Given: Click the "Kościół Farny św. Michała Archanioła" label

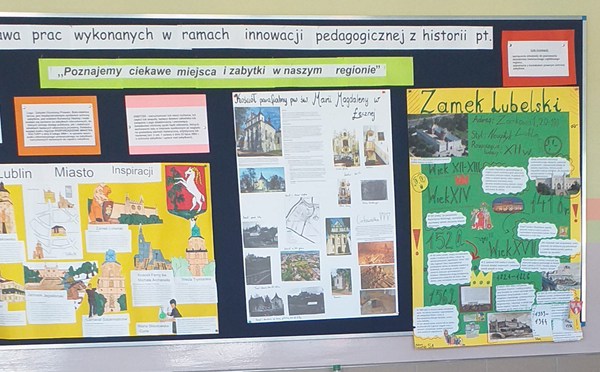Looking at the screenshot, I should coord(153,277).
